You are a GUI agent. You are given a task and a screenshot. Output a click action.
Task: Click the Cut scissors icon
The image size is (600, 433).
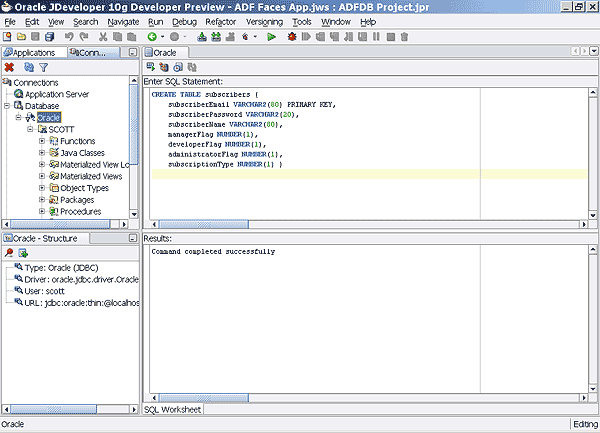[x=104, y=37]
